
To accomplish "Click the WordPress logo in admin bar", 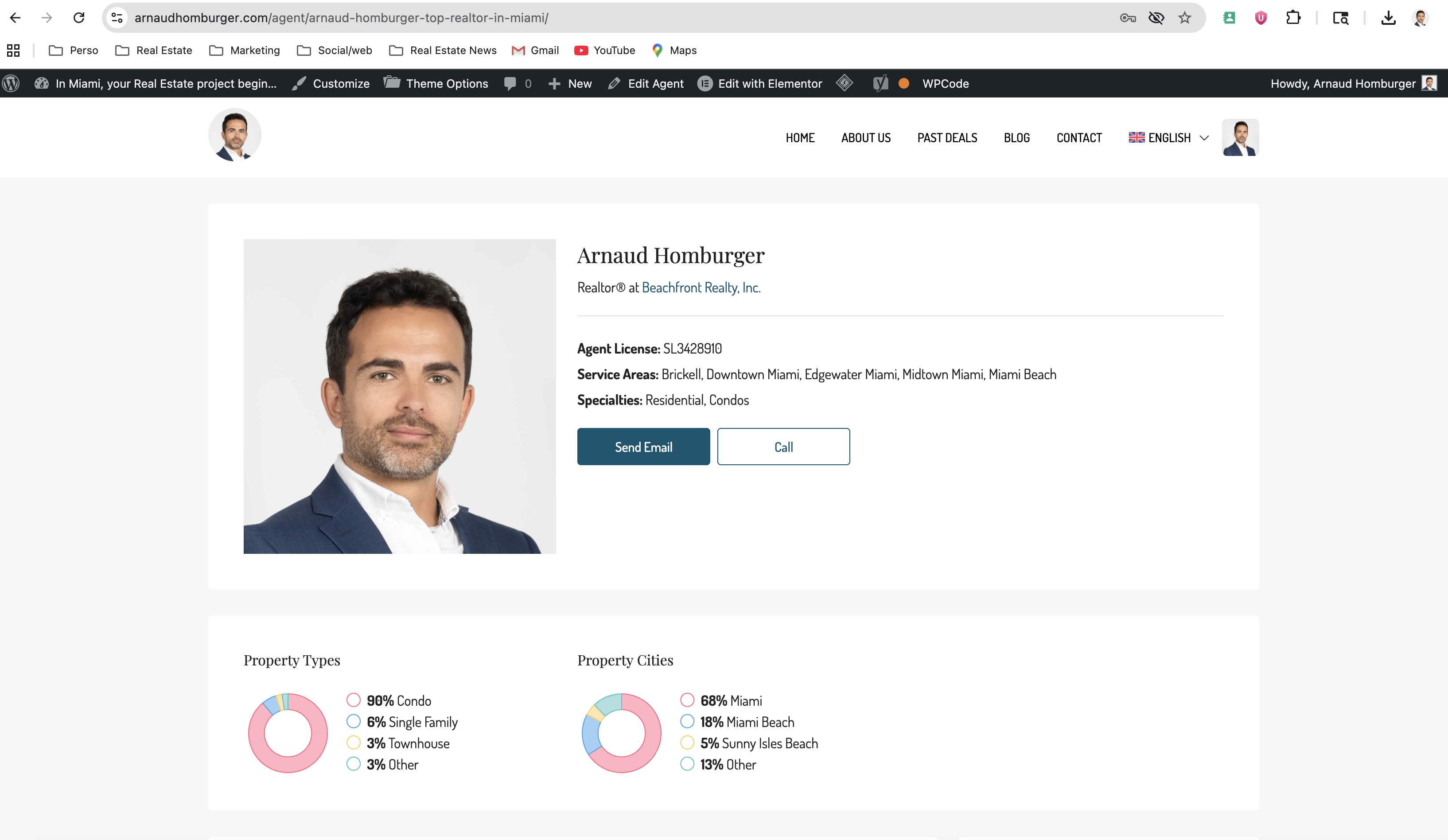I will pos(11,84).
